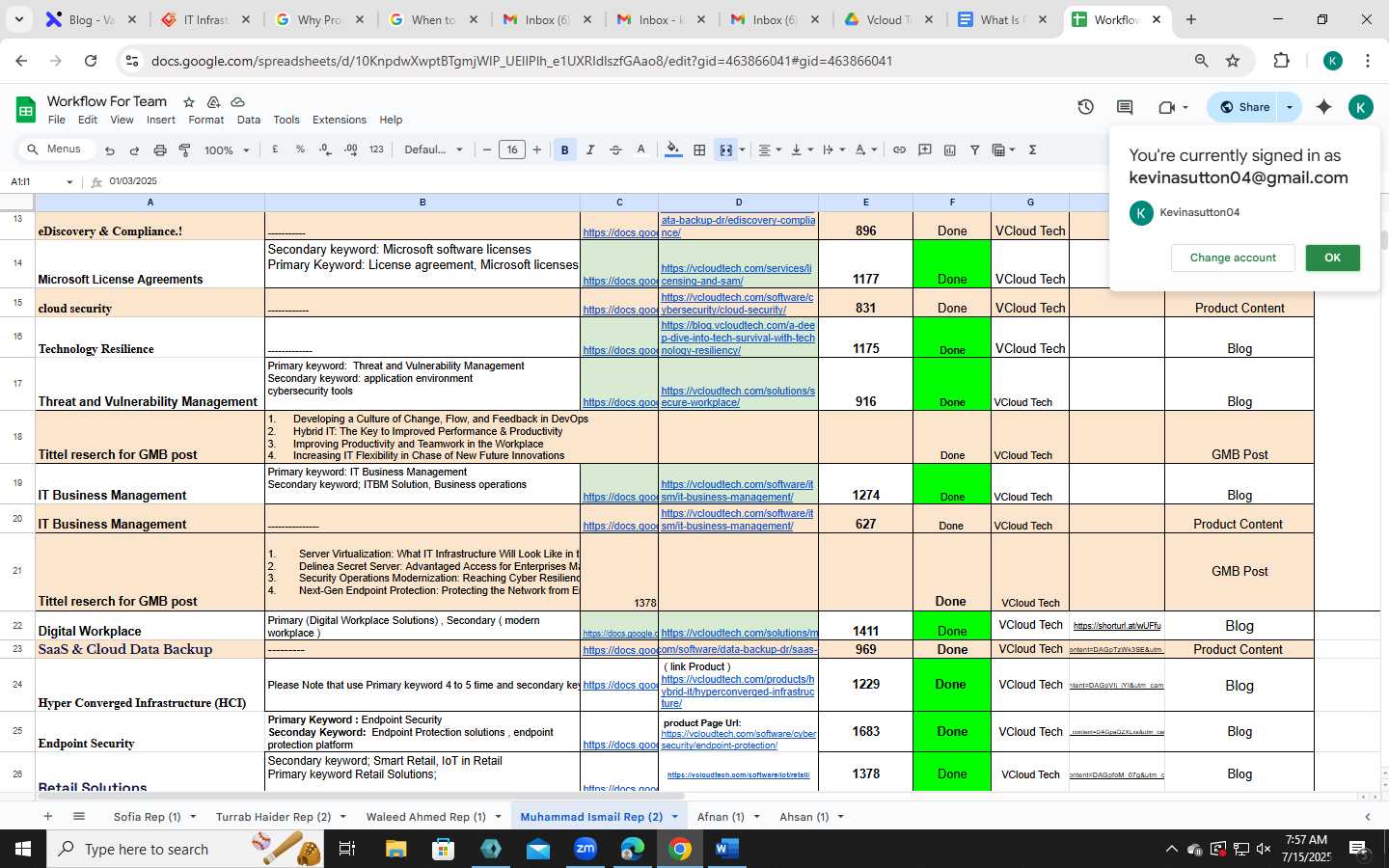Open the all sheets list icon
1389x868 pixels.
click(79, 816)
